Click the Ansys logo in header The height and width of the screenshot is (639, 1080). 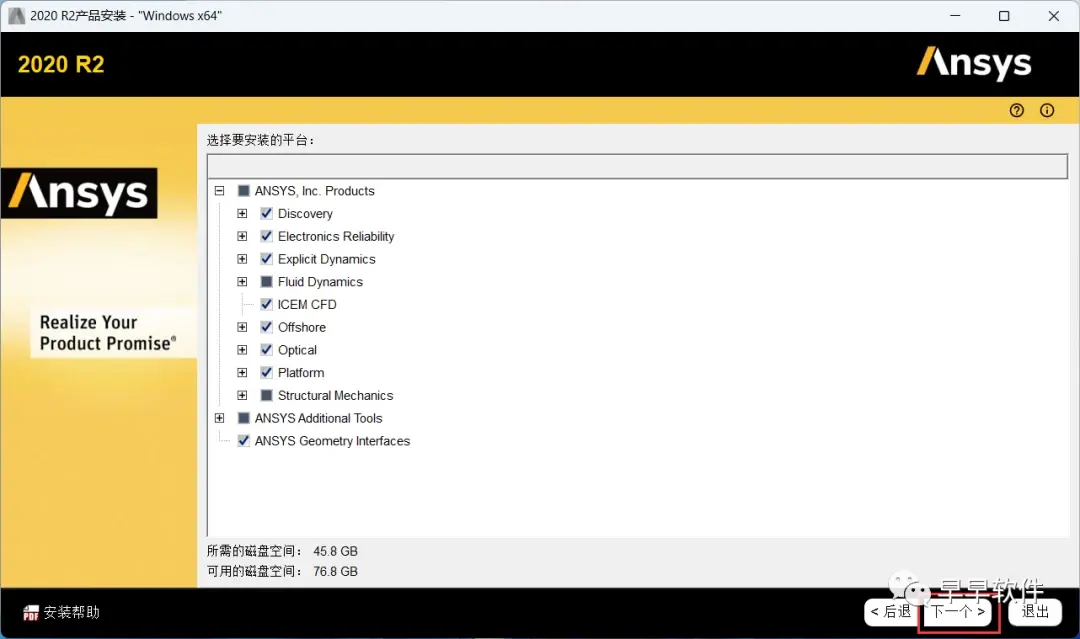[974, 63]
